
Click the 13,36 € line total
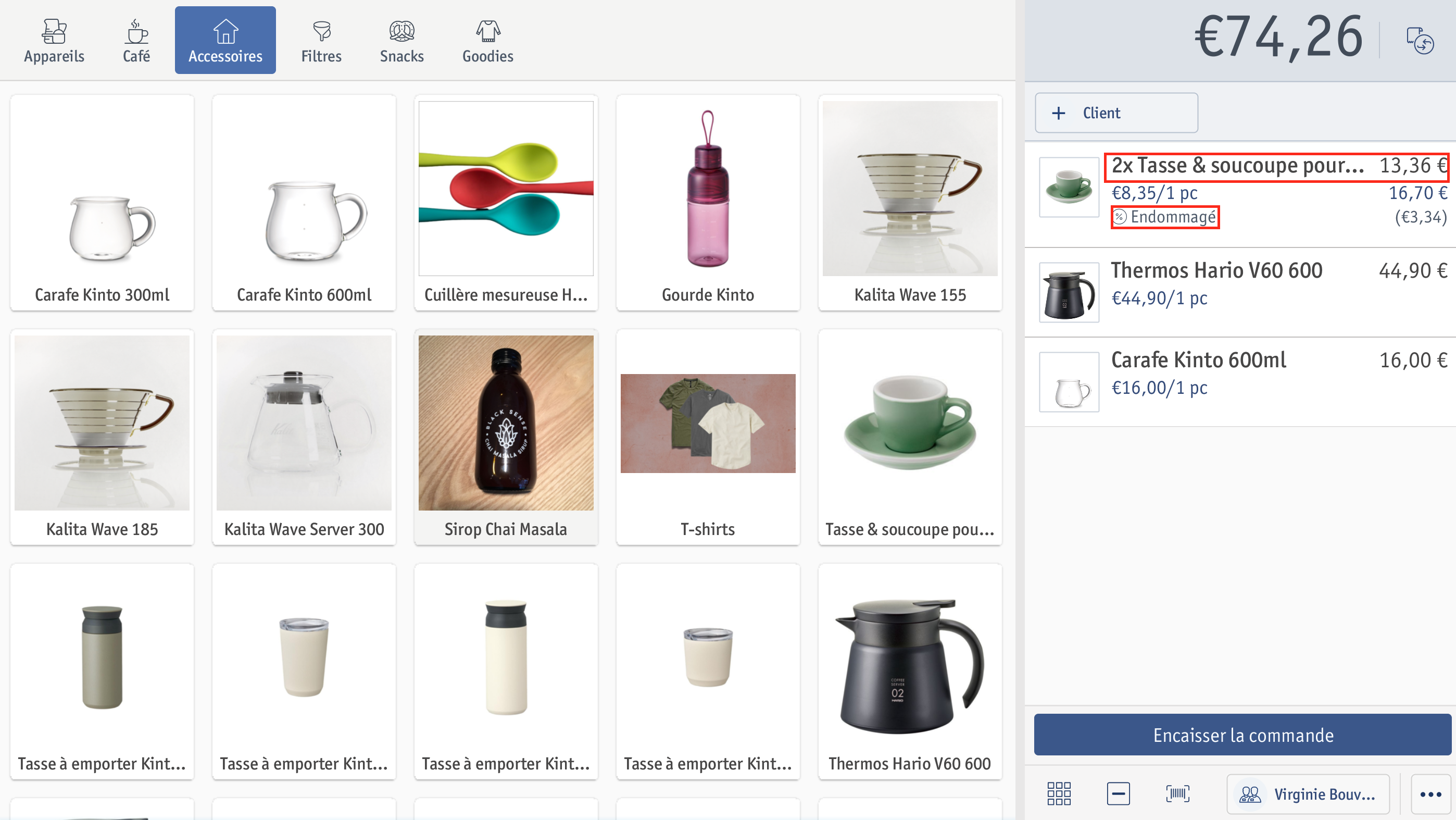pos(1413,166)
